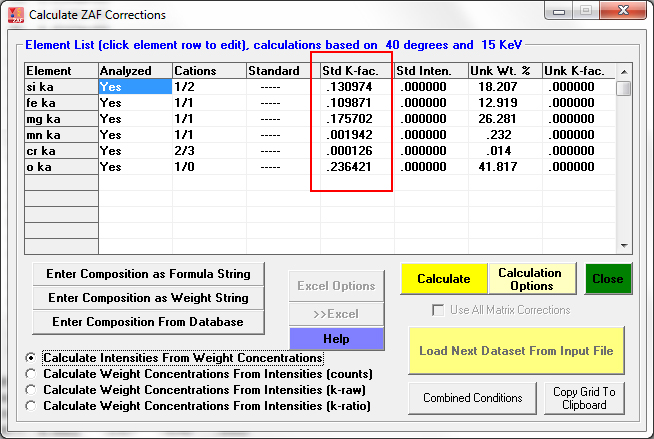Select the Calculate Intensities From Weight Concentrations option

[32, 357]
